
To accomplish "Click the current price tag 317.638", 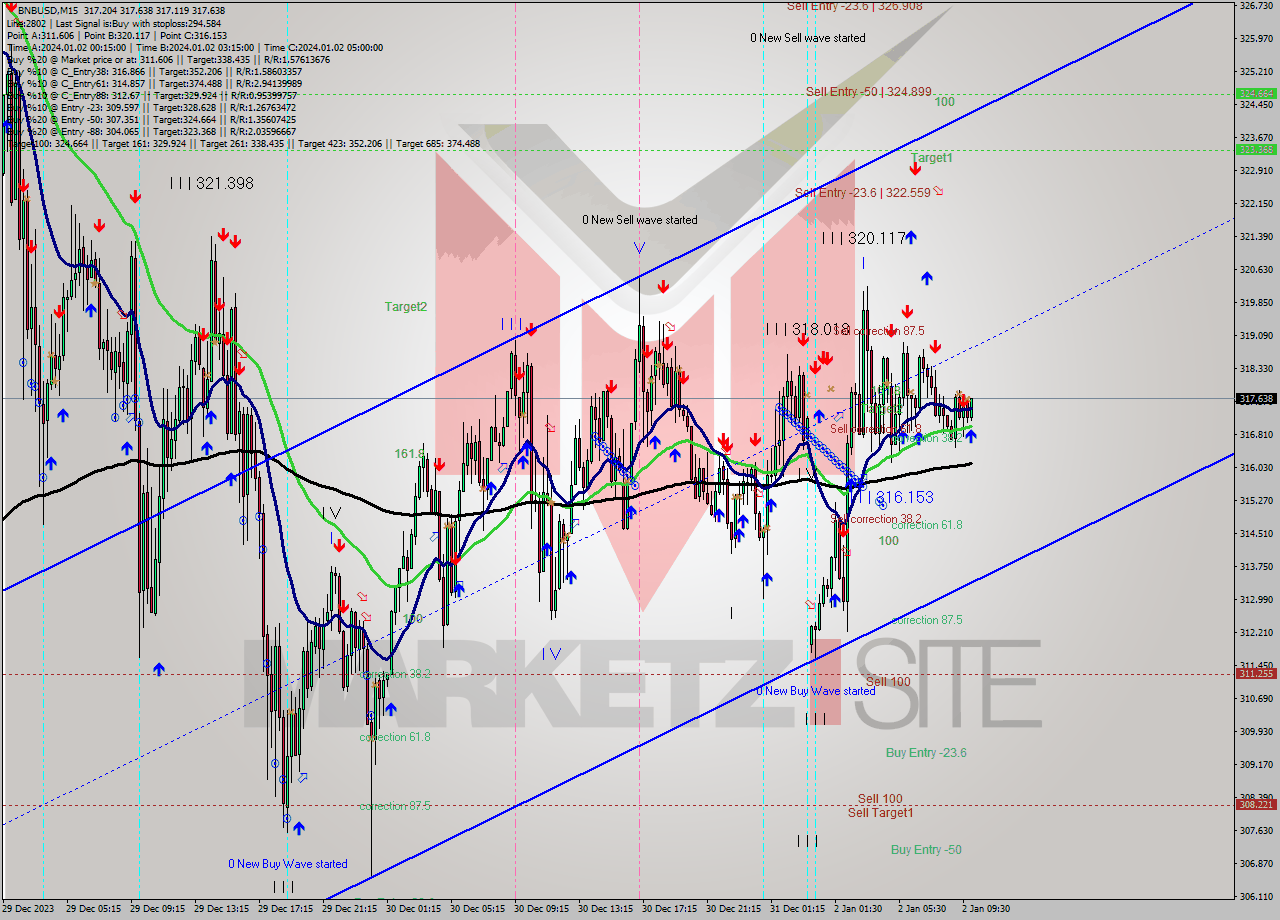I will coord(1256,399).
